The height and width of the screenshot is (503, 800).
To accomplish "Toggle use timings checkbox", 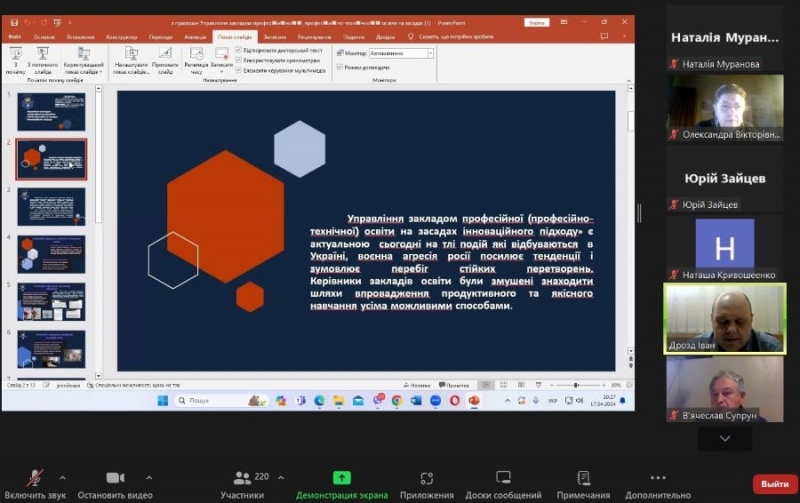I will click(x=238, y=60).
